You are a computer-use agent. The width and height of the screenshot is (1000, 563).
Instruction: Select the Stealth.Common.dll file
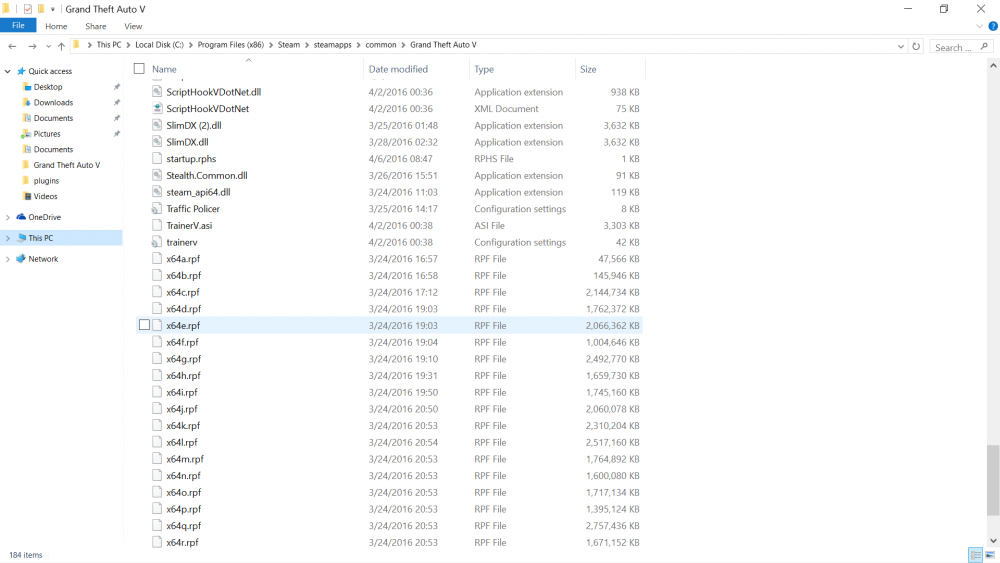click(207, 175)
